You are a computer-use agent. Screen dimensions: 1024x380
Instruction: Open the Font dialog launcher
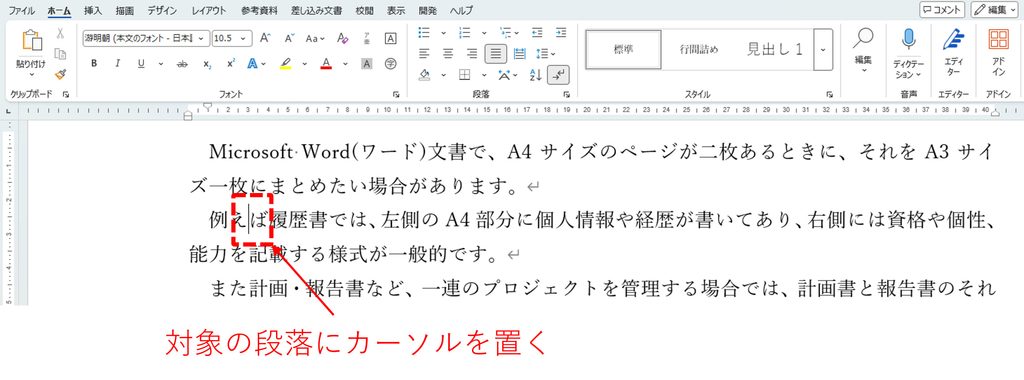(x=396, y=95)
